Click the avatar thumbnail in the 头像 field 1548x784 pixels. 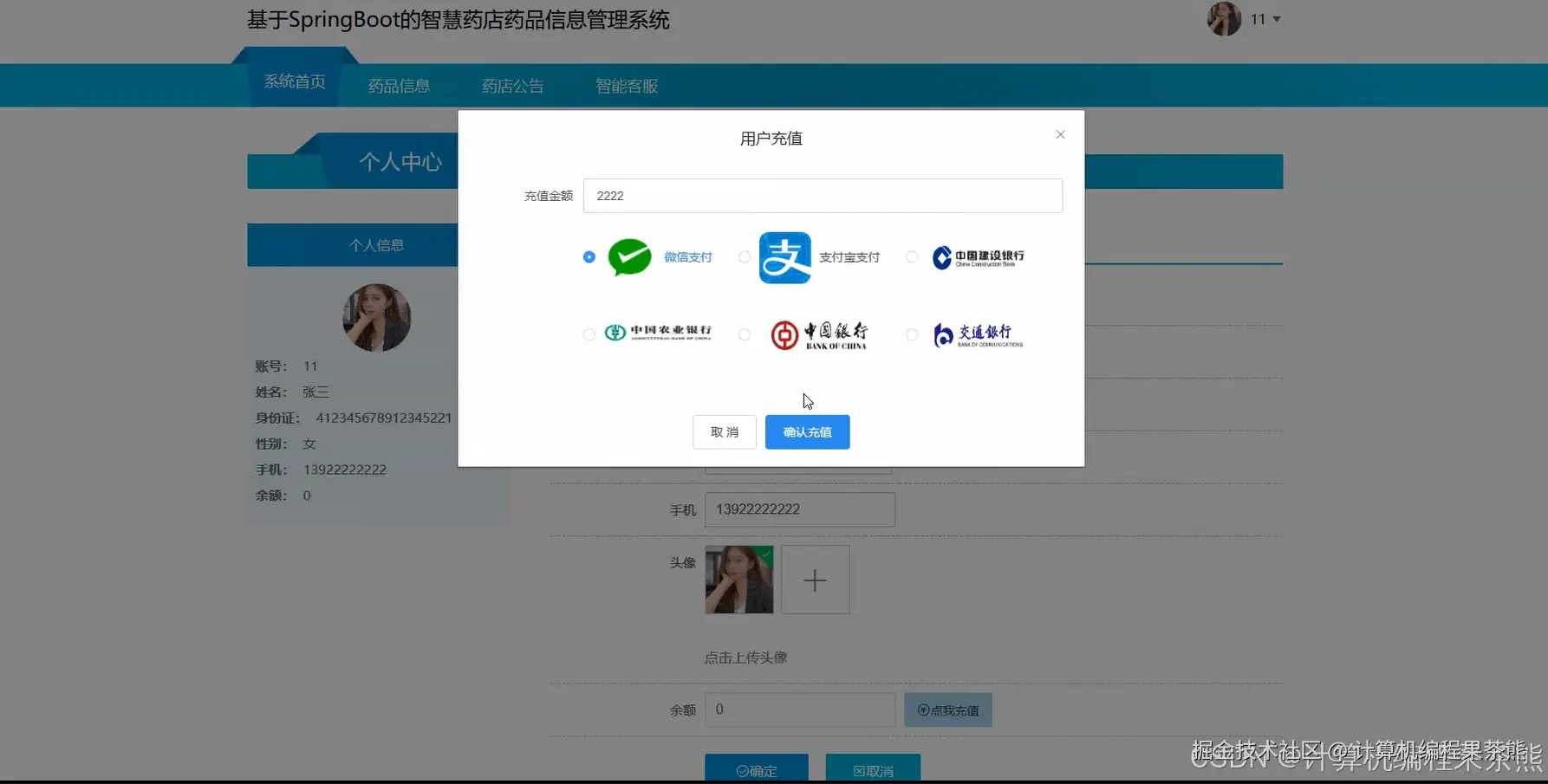click(738, 579)
